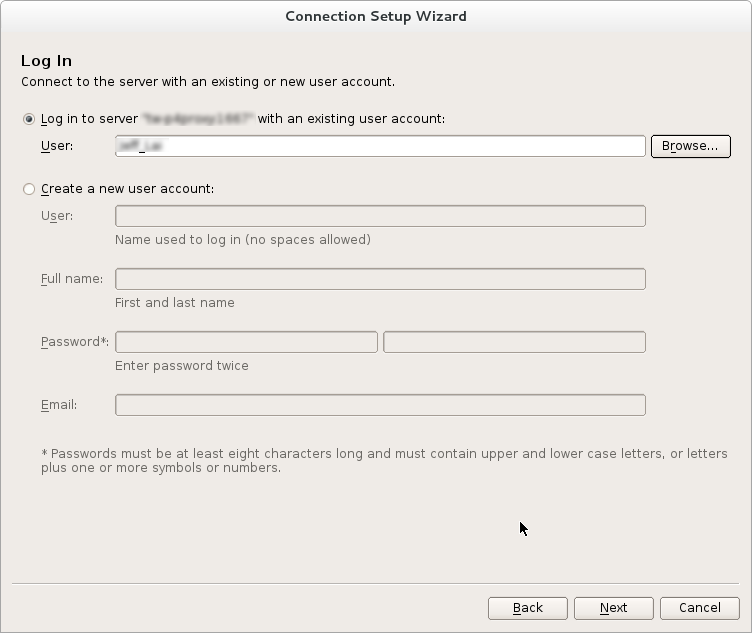Click the "Email:" field label
The width and height of the screenshot is (752, 633).
(59, 405)
